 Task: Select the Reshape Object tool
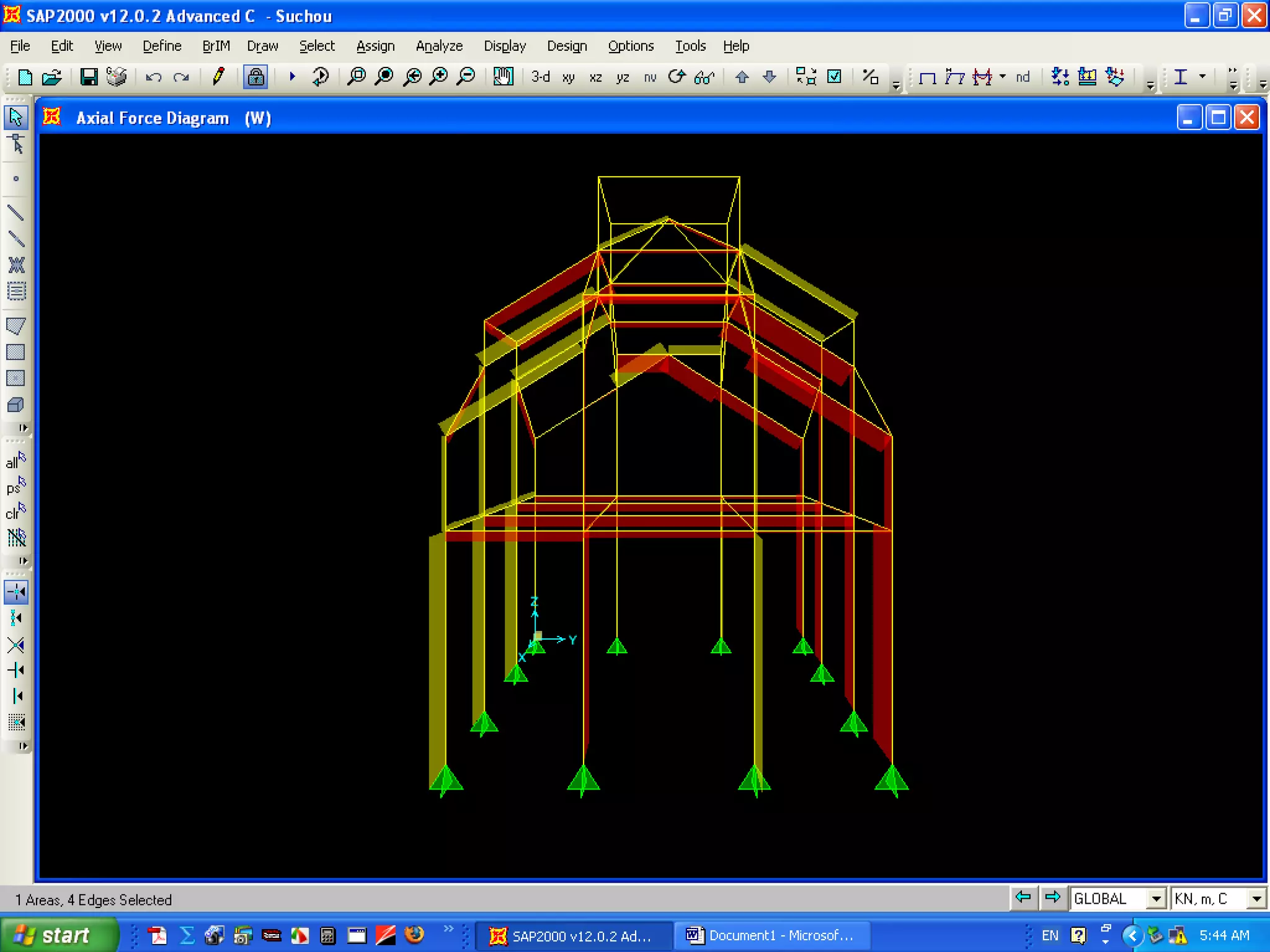pyautogui.click(x=16, y=144)
